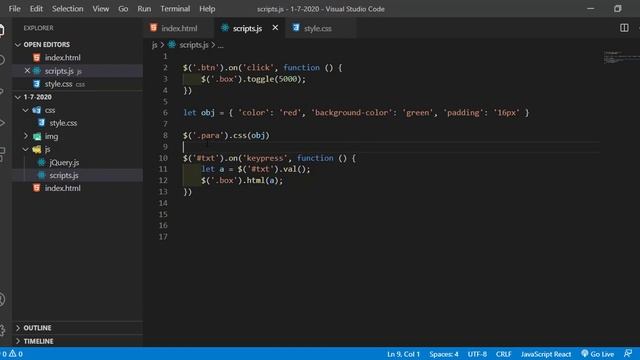Expand the OUTLINE section
This screenshot has width=640, height=360.
(x=78, y=328)
